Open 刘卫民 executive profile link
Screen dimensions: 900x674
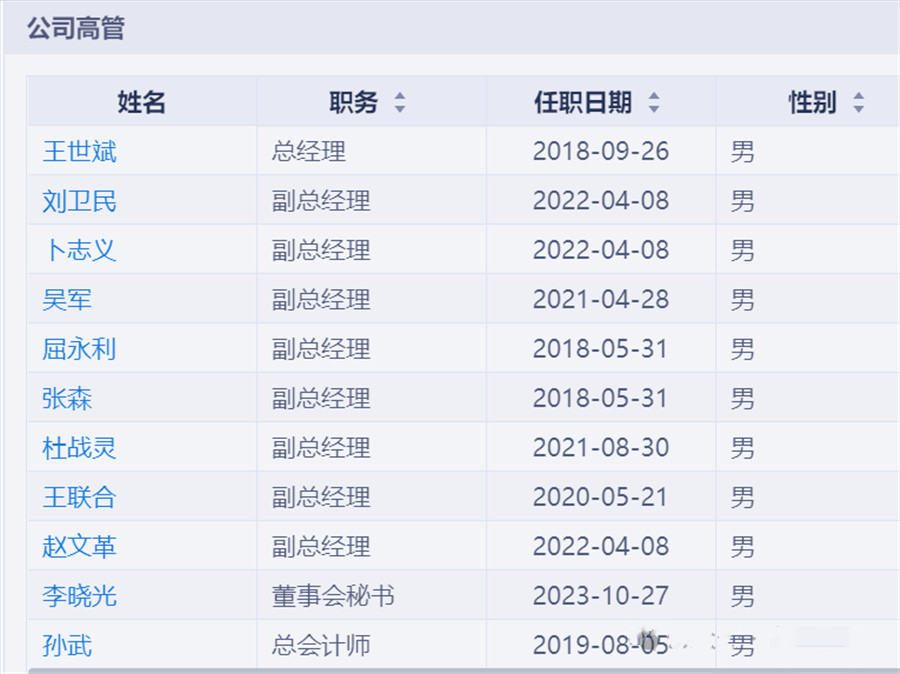click(79, 201)
